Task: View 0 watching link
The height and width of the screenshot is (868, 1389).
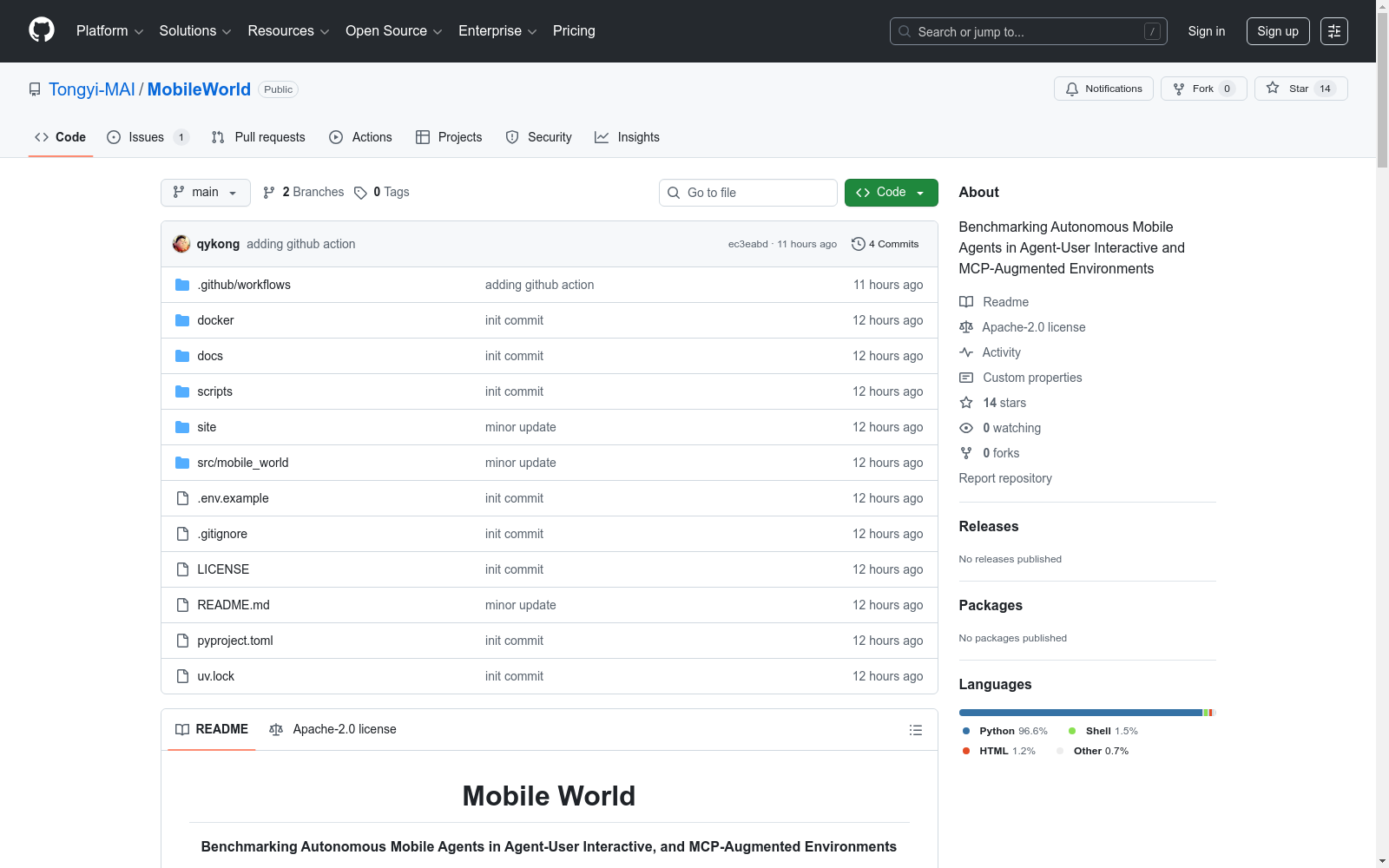Action: 1000,428
